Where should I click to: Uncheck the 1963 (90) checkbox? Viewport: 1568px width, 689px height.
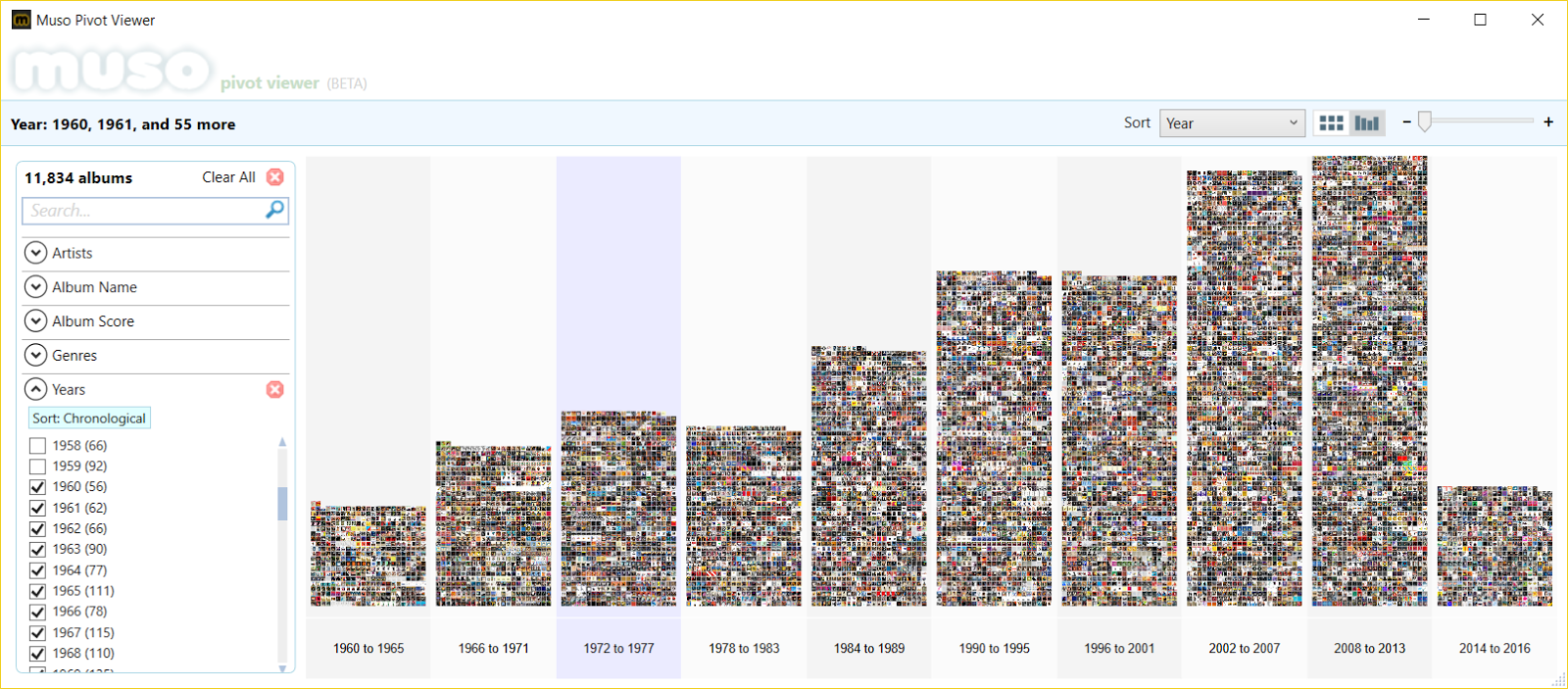[37, 550]
